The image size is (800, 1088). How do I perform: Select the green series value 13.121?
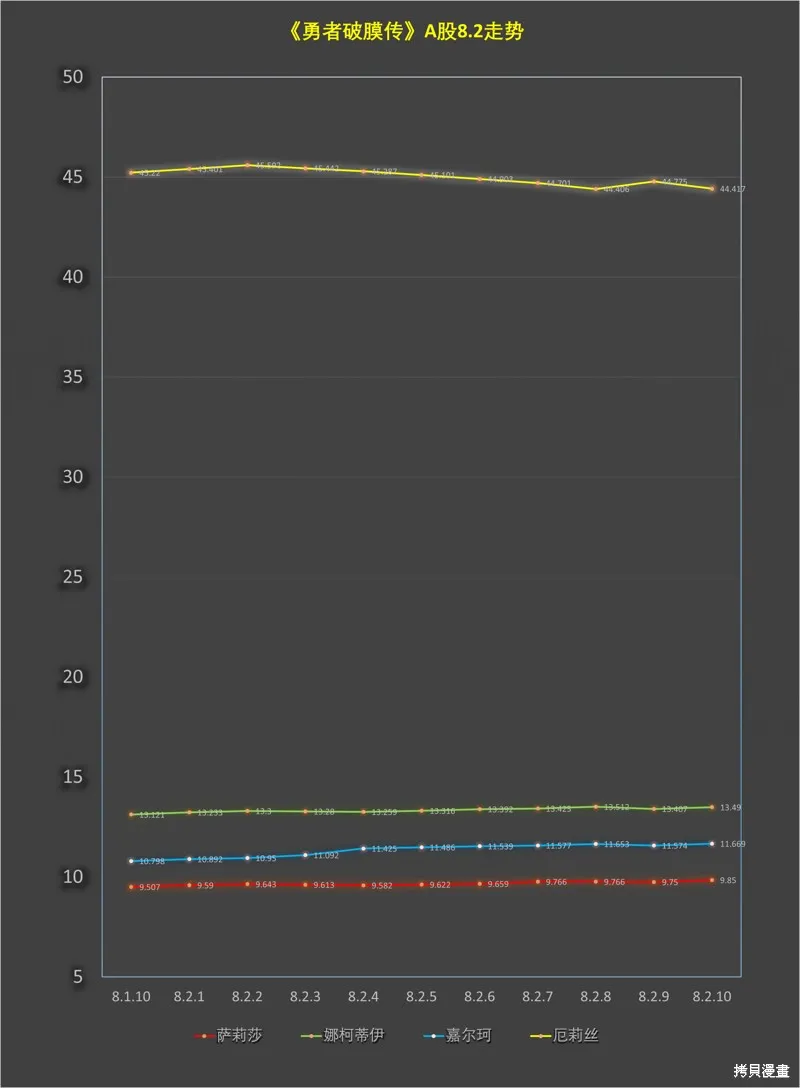pyautogui.click(x=152, y=815)
